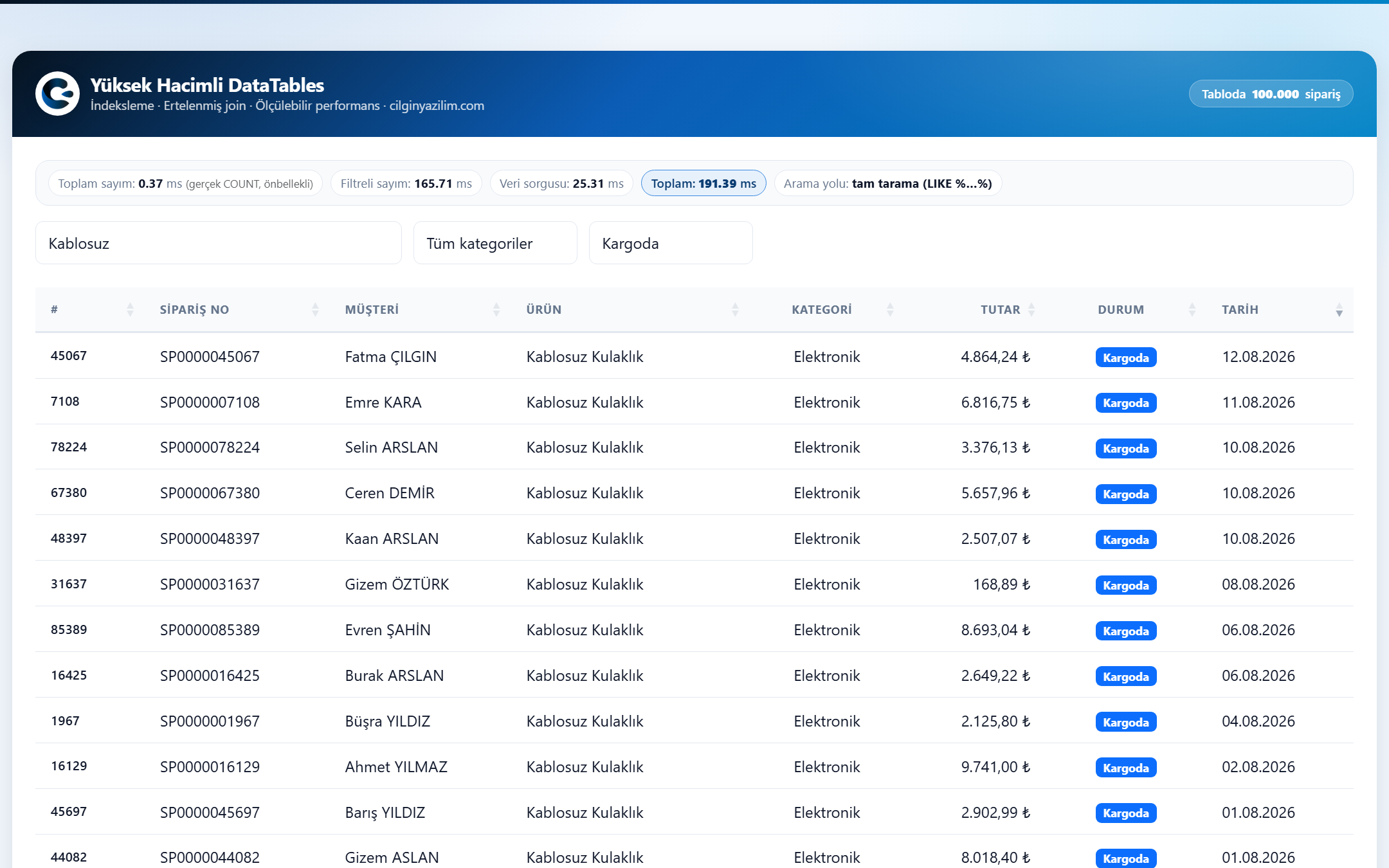
Task: Click the Veri sorgusu timing pill
Action: (561, 183)
